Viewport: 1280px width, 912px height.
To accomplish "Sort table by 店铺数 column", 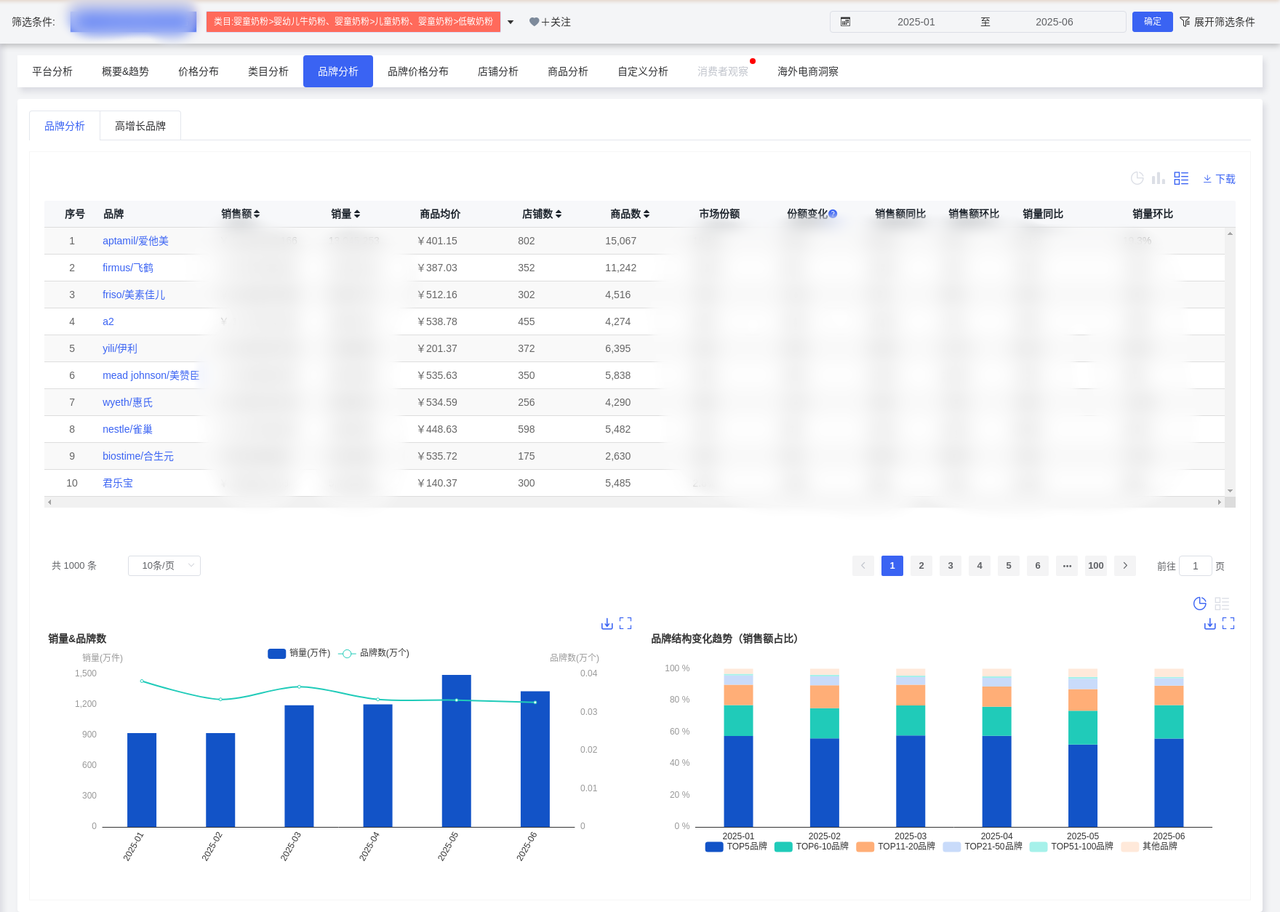I will click(558, 214).
